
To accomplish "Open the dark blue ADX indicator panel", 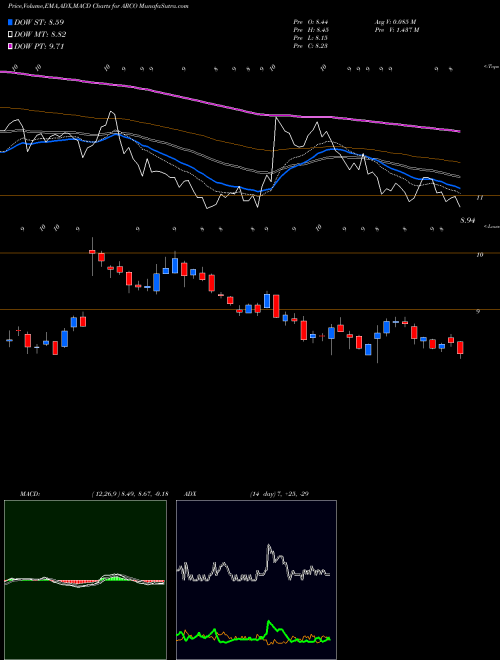I will [x=256, y=580].
